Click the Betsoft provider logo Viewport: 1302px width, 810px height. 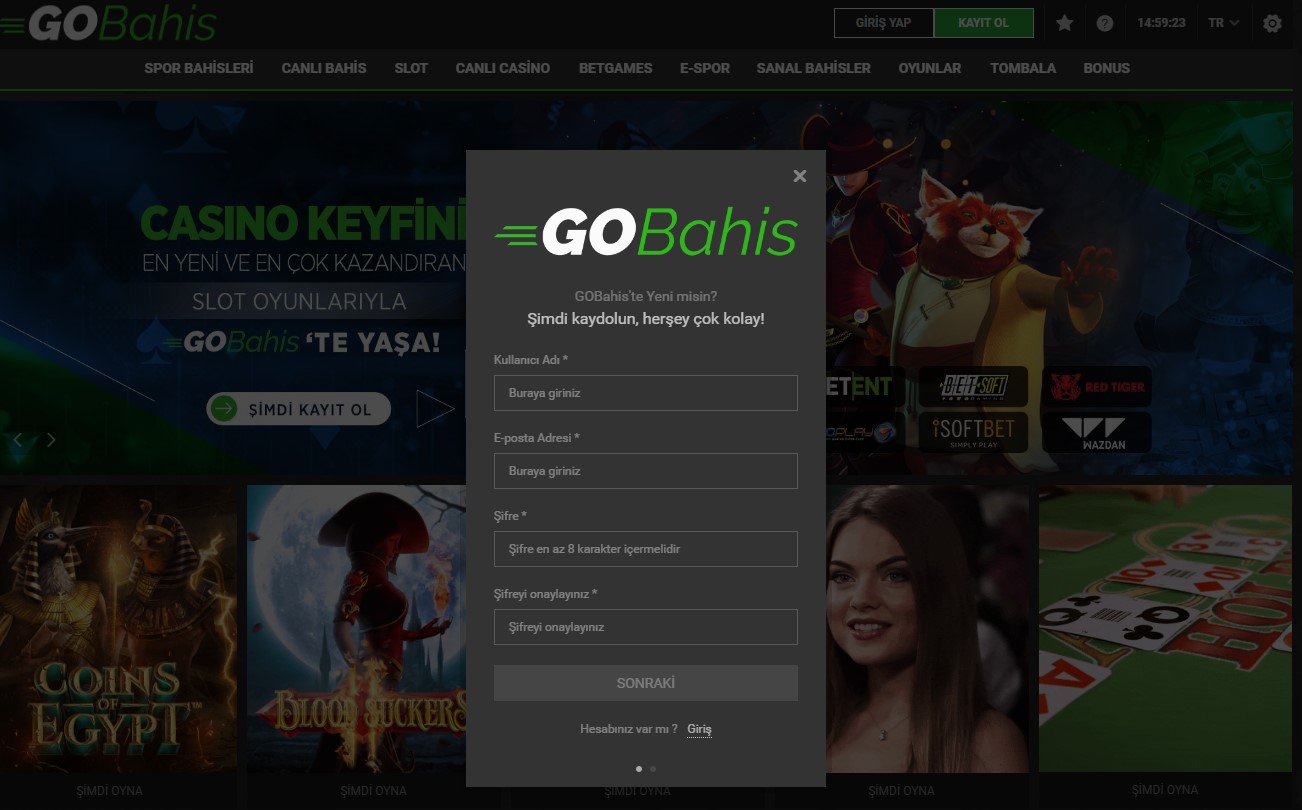[973, 386]
